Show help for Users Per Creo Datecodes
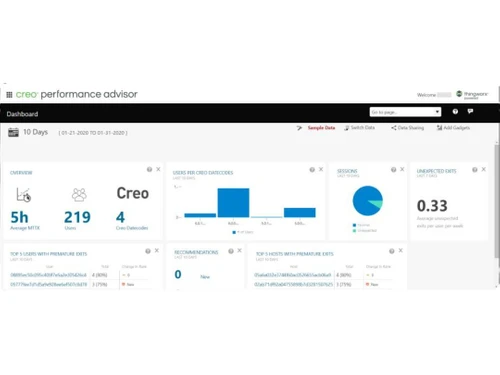 [312, 169]
